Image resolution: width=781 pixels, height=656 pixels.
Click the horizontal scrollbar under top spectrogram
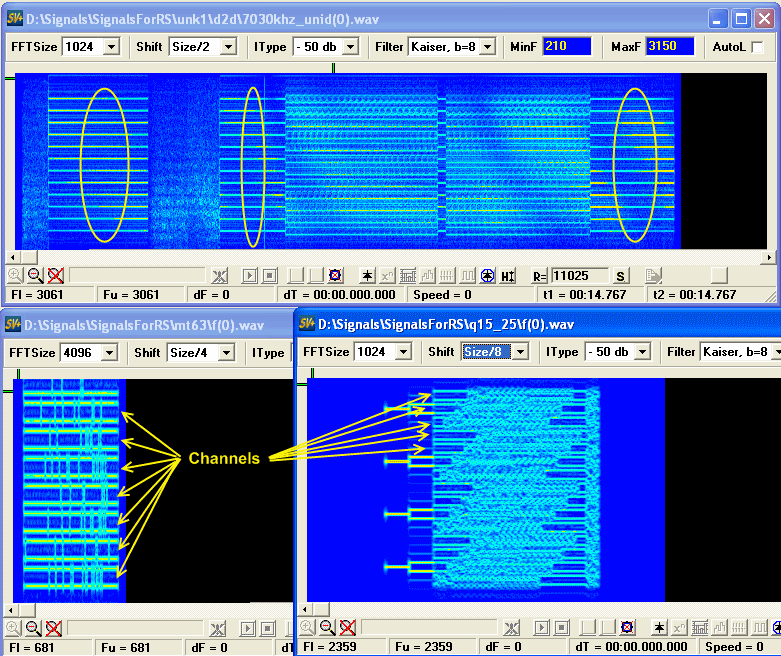click(x=390, y=257)
